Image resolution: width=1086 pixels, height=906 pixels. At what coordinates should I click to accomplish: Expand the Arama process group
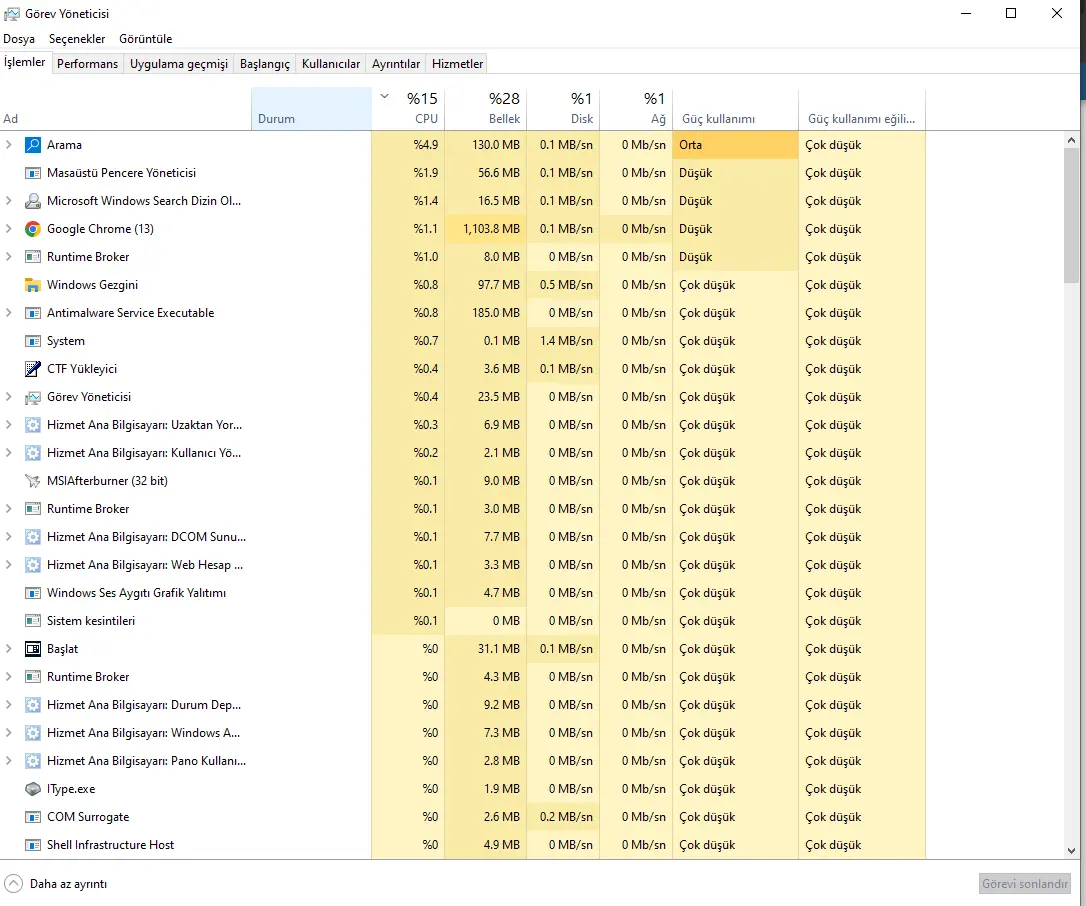(x=8, y=145)
